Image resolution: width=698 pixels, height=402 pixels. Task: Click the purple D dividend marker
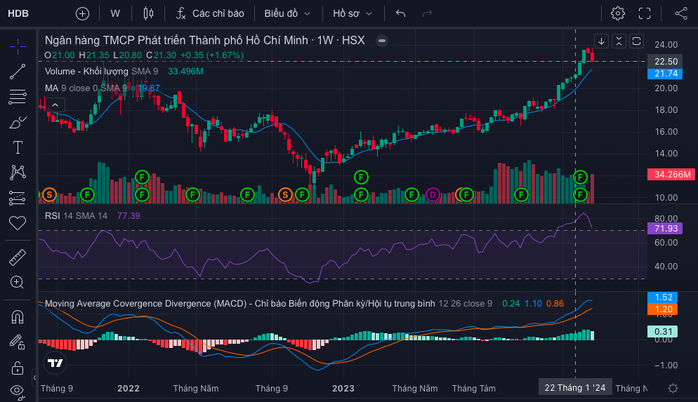433,195
